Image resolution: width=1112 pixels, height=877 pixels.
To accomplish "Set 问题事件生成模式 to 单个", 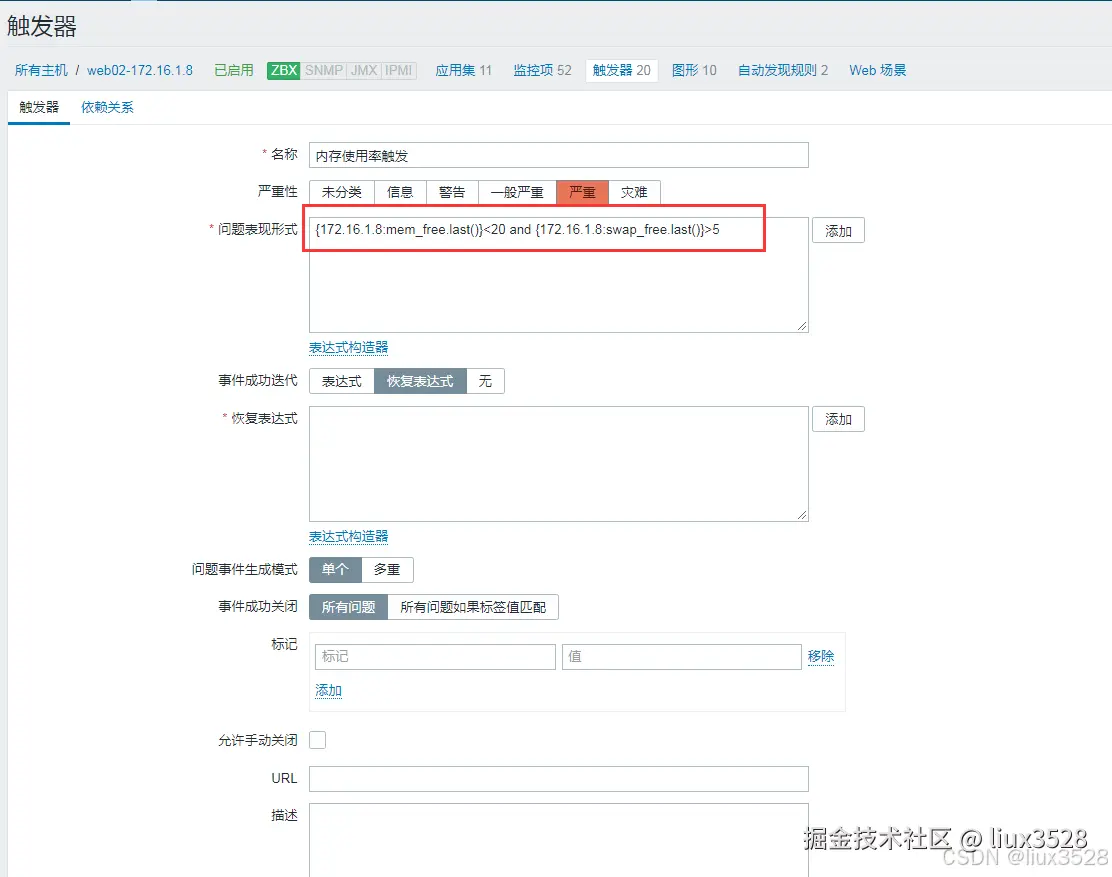I will click(x=335, y=569).
